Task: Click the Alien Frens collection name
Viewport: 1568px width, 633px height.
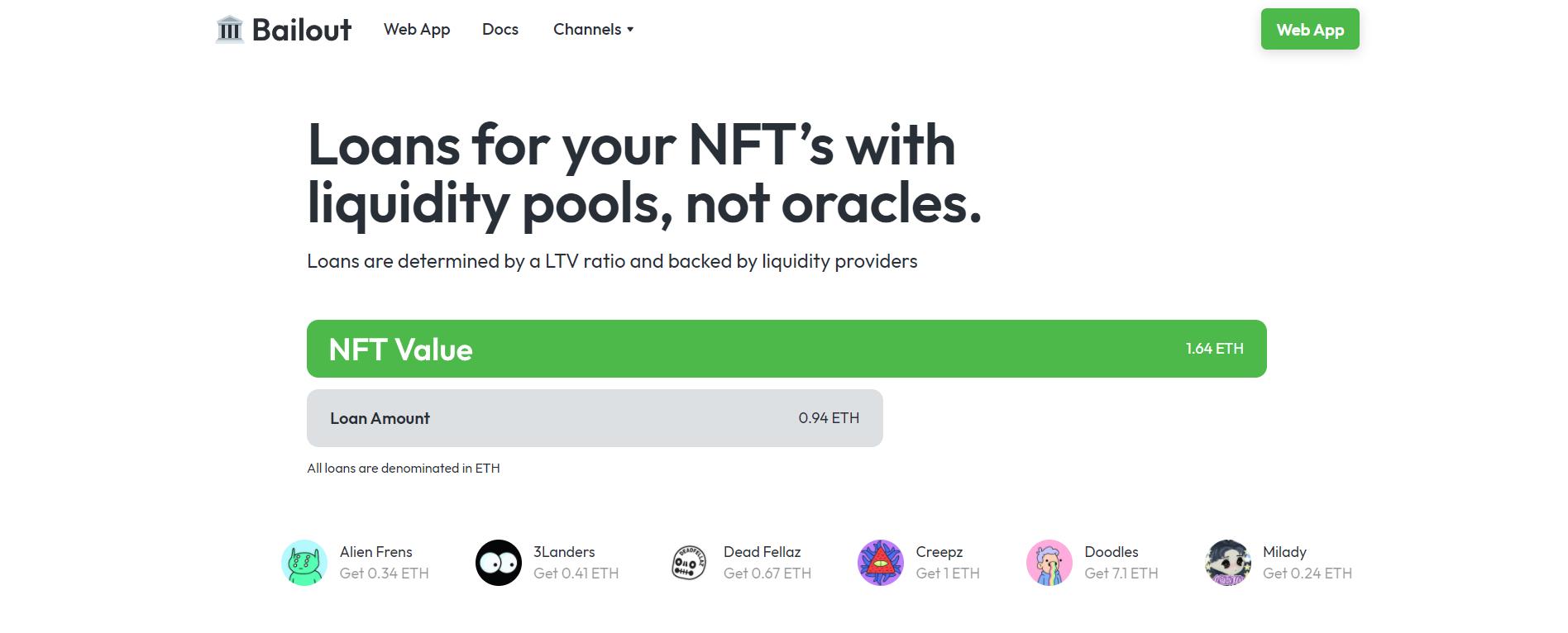Action: [x=375, y=552]
